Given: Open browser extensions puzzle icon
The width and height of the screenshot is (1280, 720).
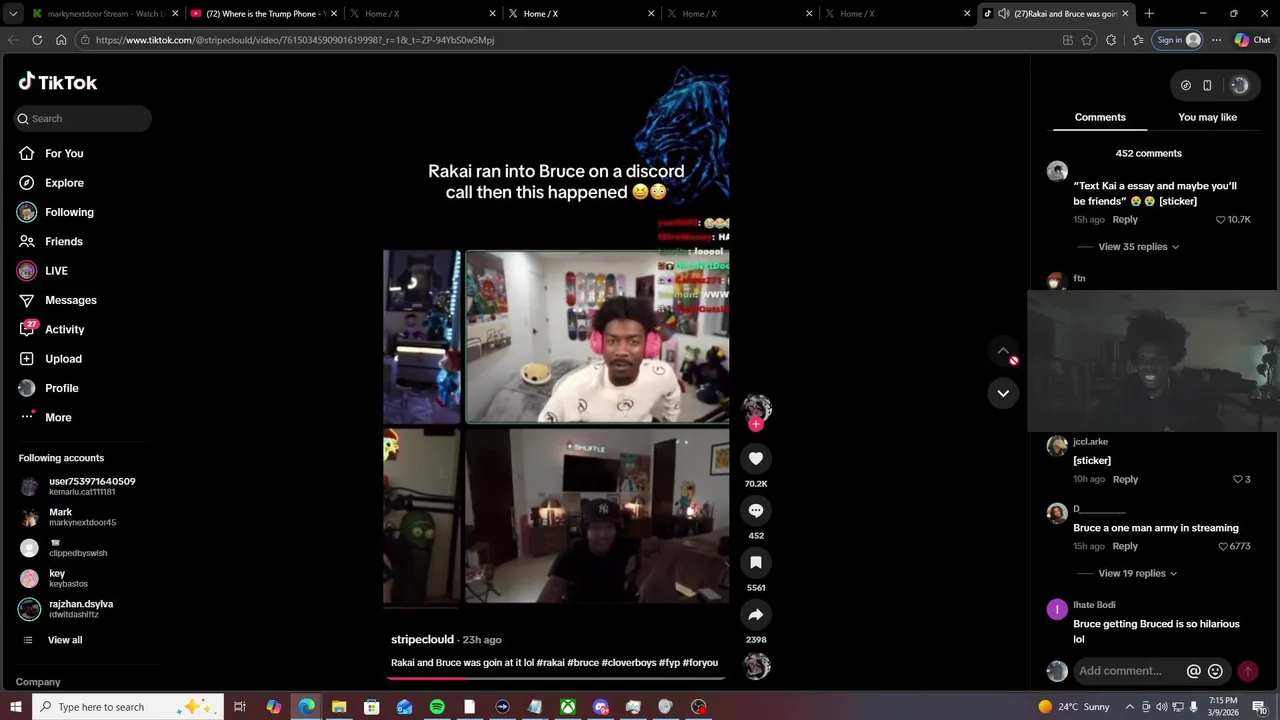Looking at the screenshot, I should click(1111, 40).
